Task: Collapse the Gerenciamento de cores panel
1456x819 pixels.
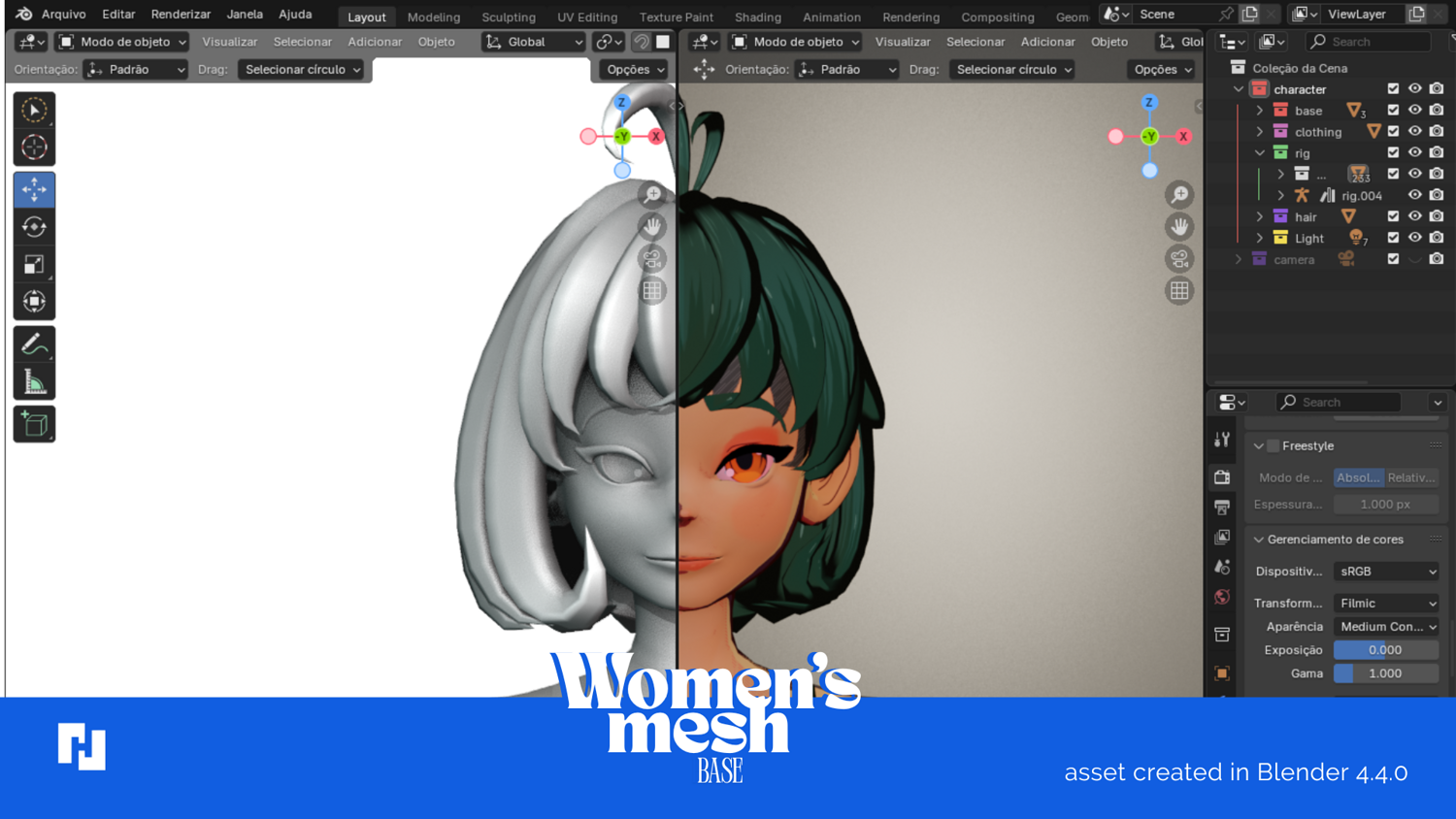Action: coord(1259,540)
